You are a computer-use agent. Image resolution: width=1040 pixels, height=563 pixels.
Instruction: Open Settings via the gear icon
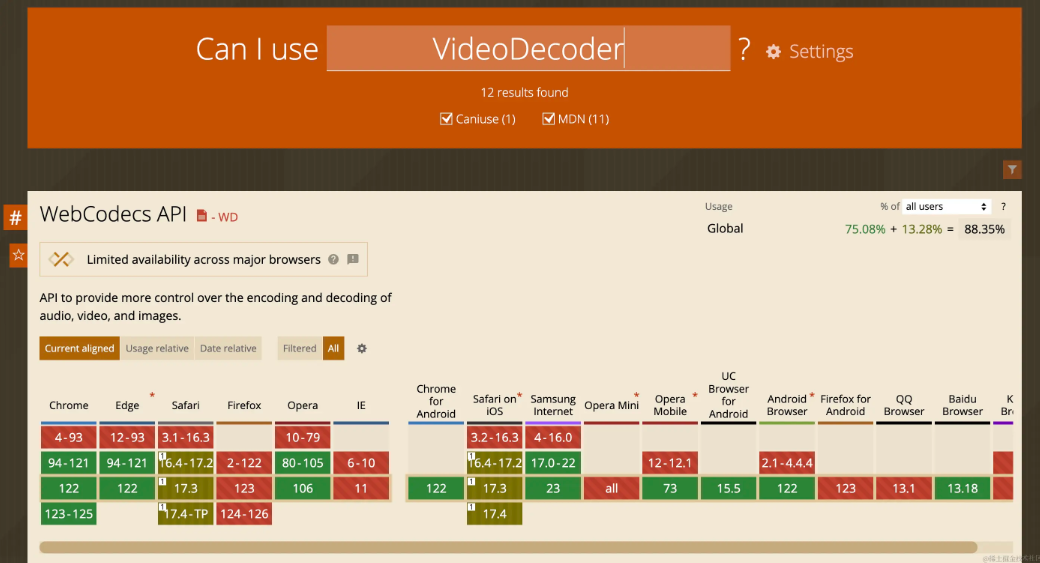tap(773, 52)
